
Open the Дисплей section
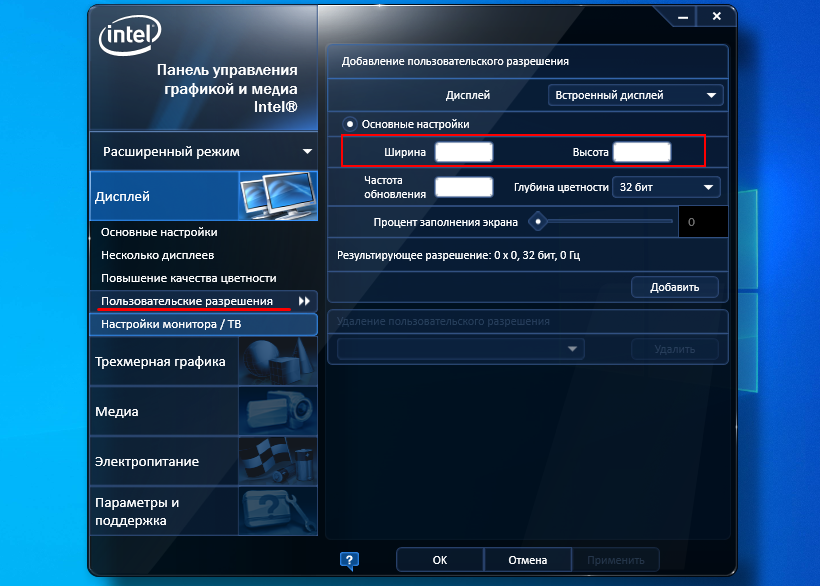click(x=203, y=196)
